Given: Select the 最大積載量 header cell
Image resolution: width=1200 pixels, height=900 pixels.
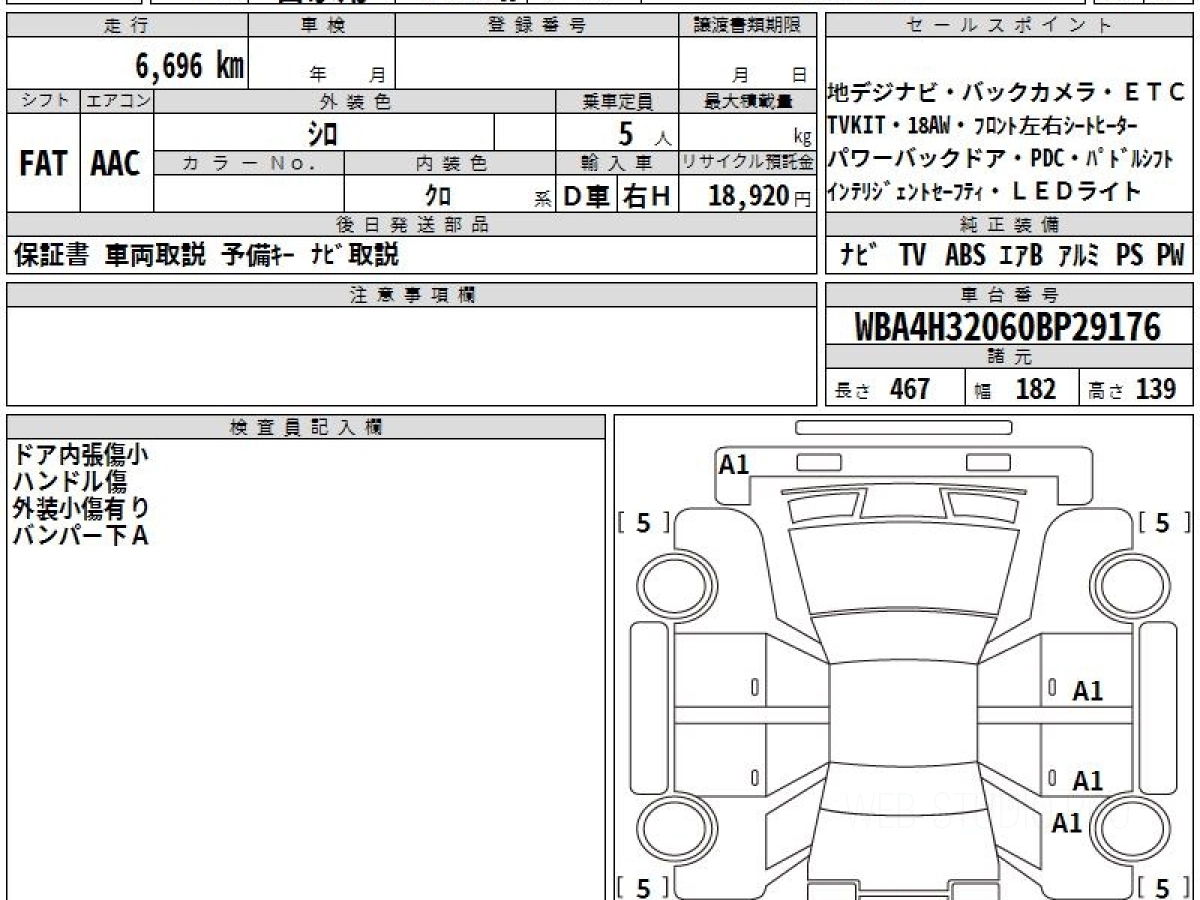Looking at the screenshot, I should 748,101.
